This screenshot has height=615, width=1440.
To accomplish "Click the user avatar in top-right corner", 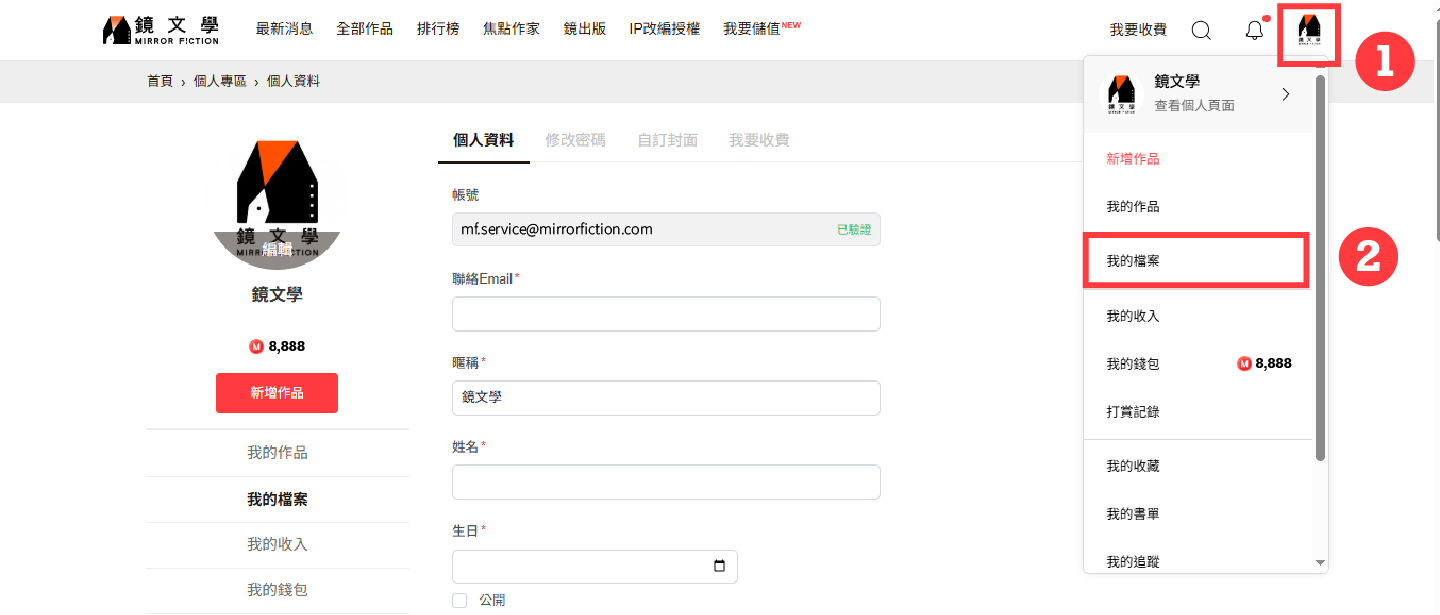I will 1309,32.
